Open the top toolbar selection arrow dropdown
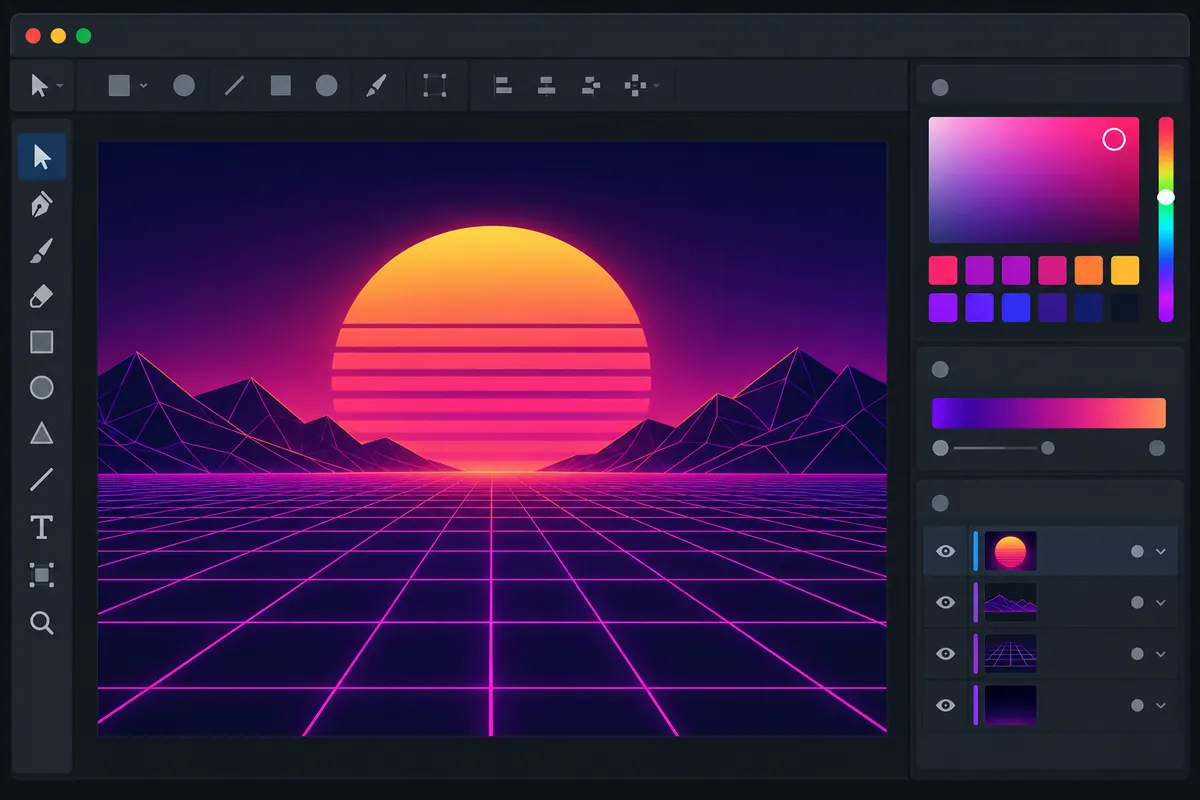This screenshot has width=1200, height=800. click(x=60, y=86)
